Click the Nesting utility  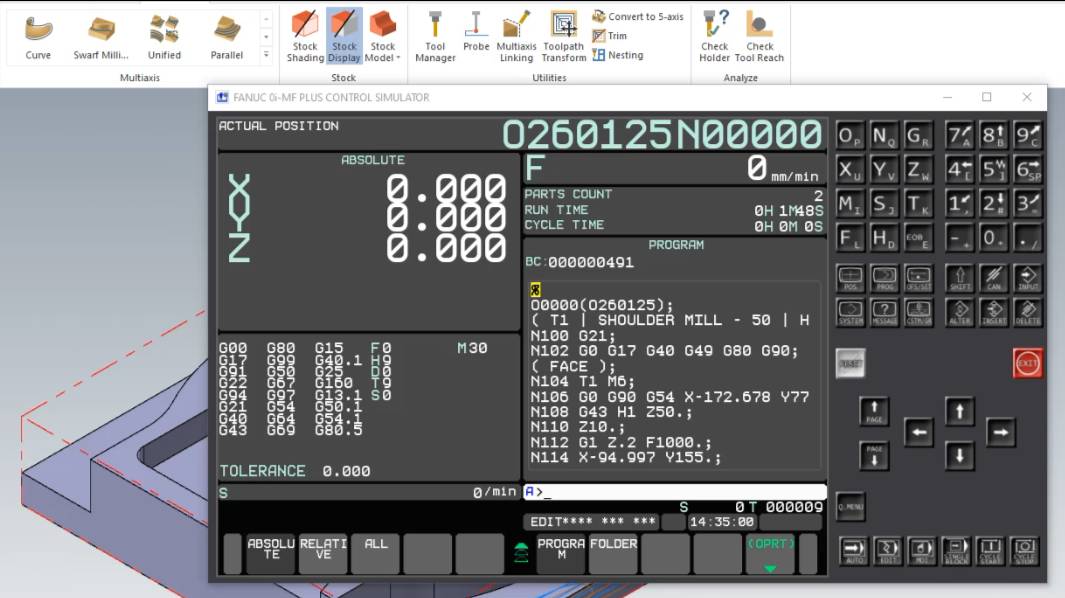coord(617,55)
